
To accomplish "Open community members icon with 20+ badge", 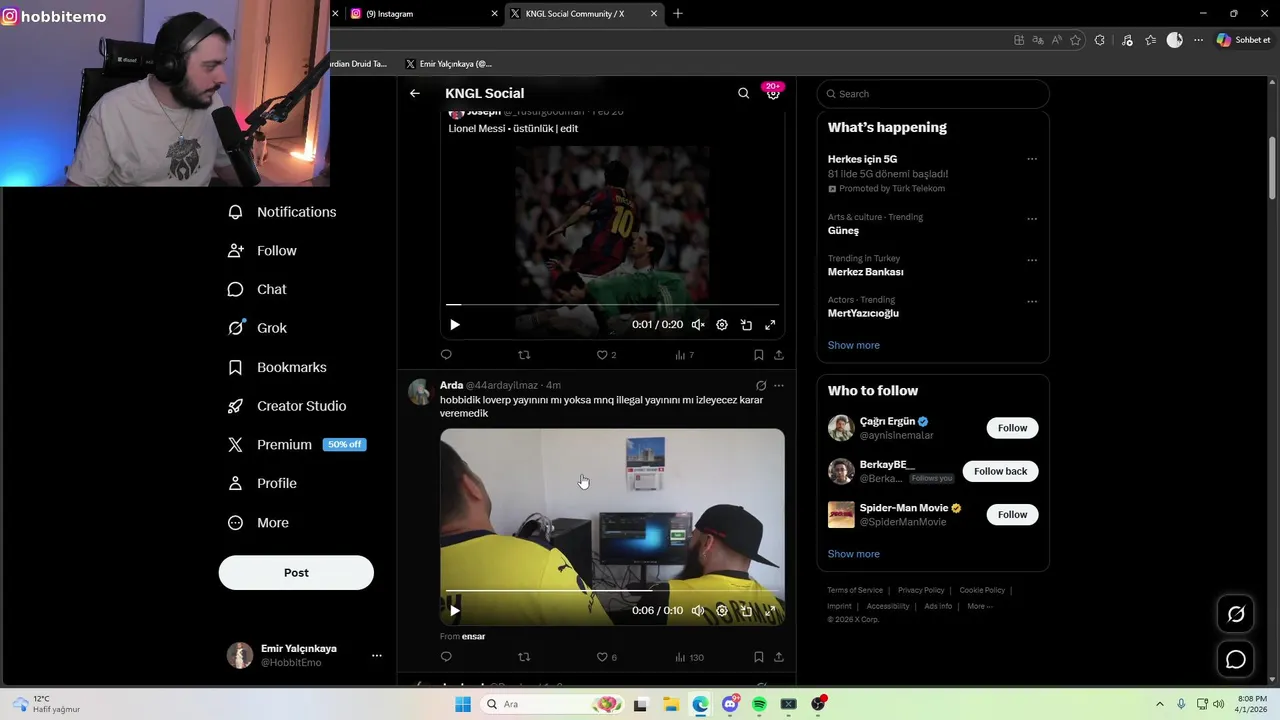I will click(x=773, y=92).
